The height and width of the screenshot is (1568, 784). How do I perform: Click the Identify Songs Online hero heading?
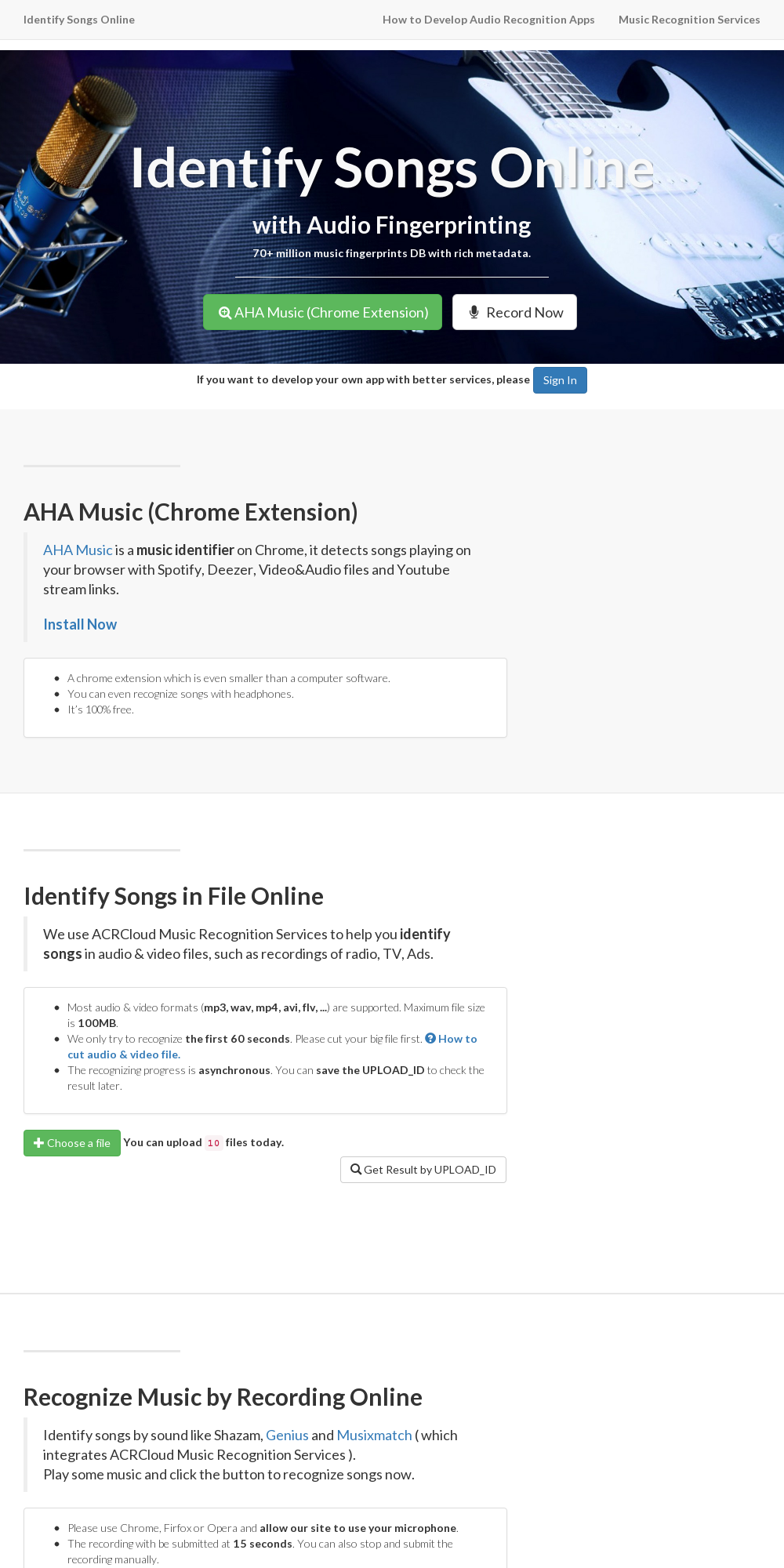coord(392,168)
